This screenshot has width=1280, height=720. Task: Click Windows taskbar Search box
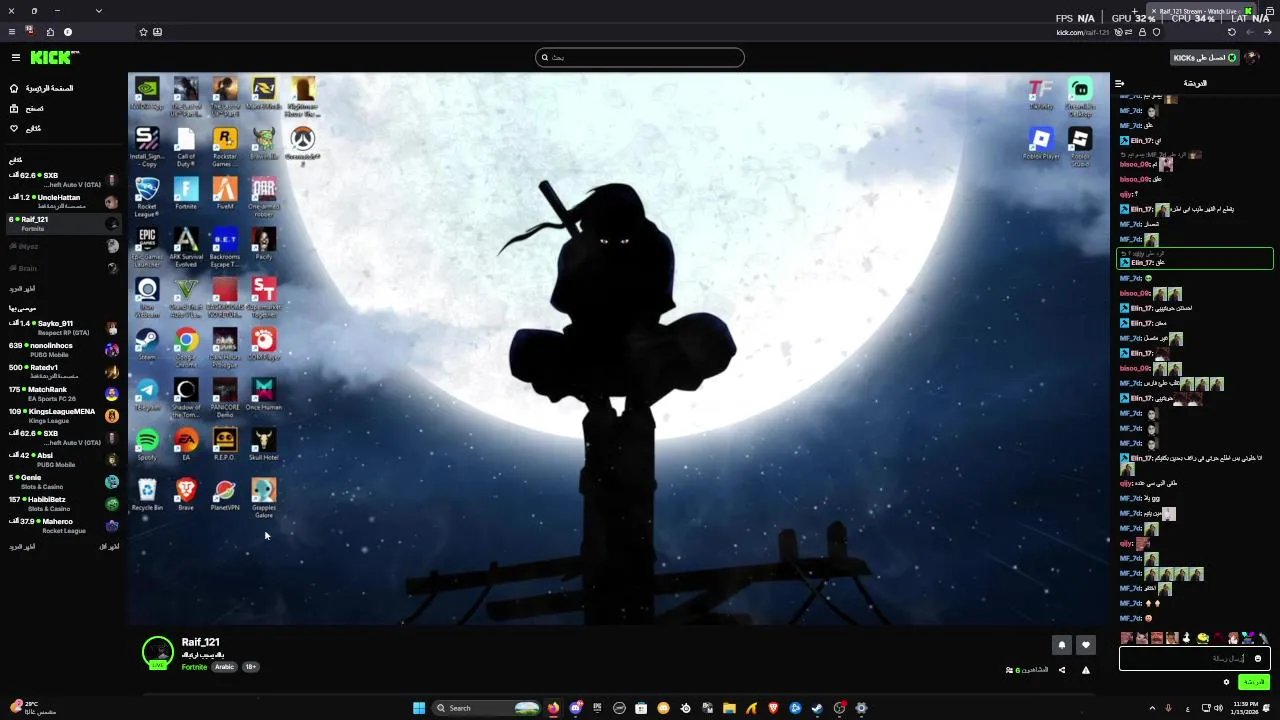coord(487,708)
